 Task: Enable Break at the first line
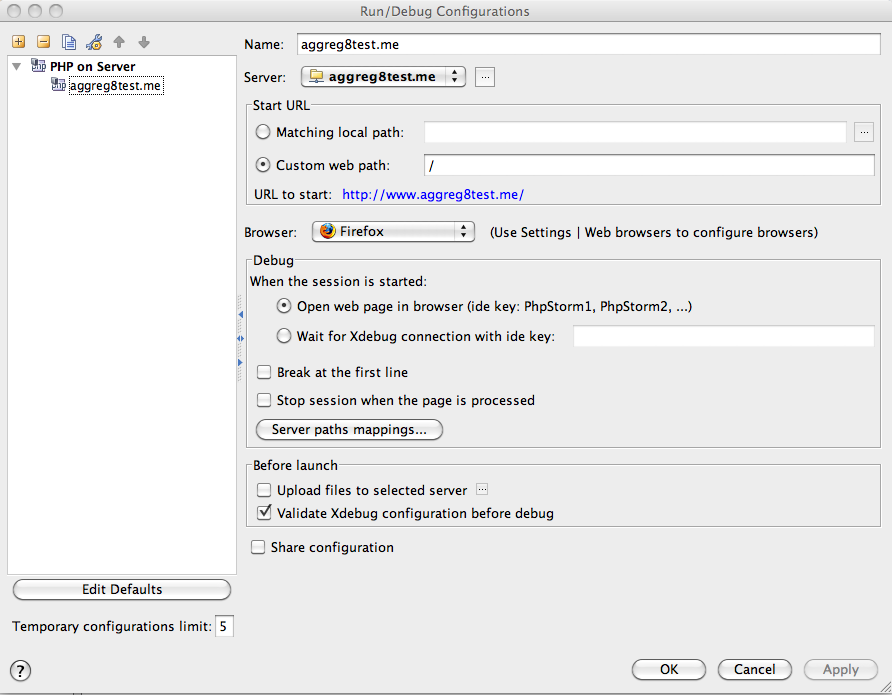coord(263,372)
